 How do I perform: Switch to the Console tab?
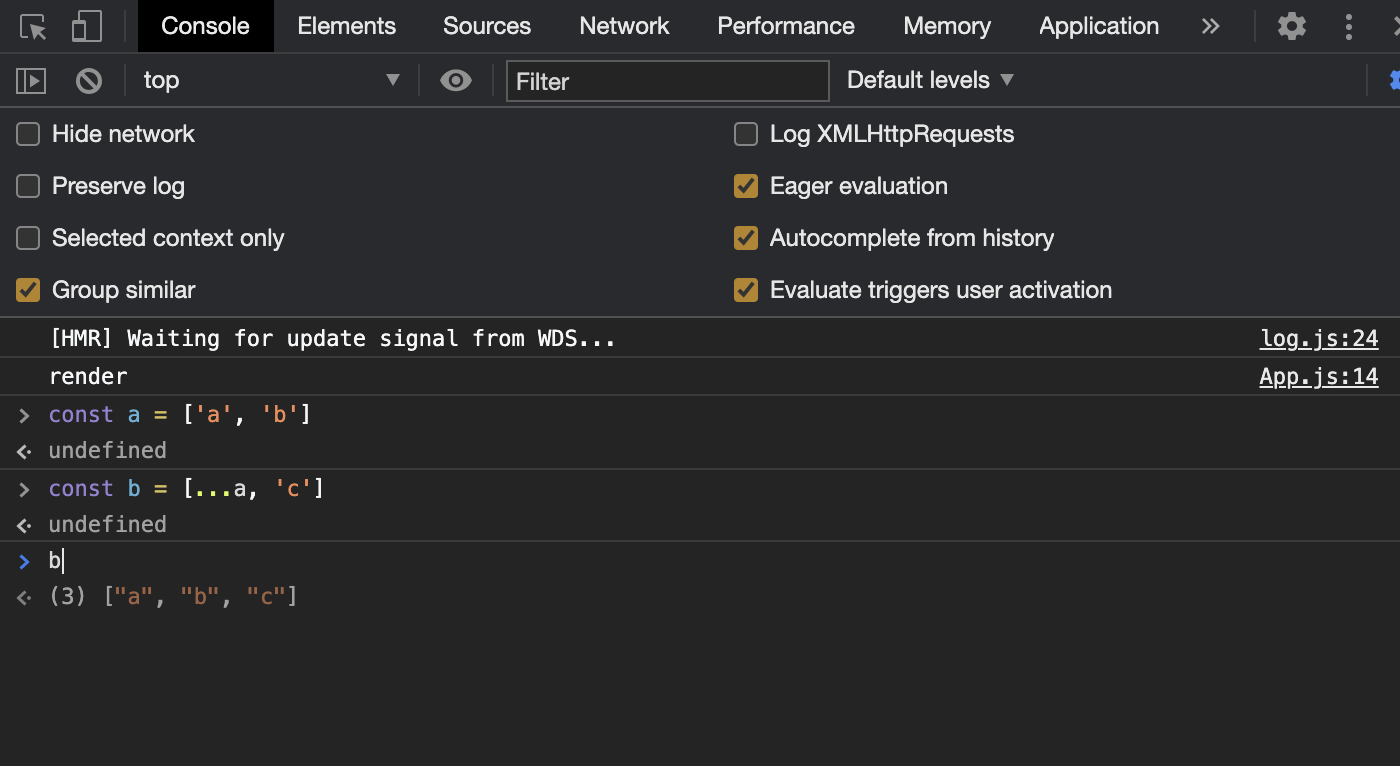click(205, 26)
